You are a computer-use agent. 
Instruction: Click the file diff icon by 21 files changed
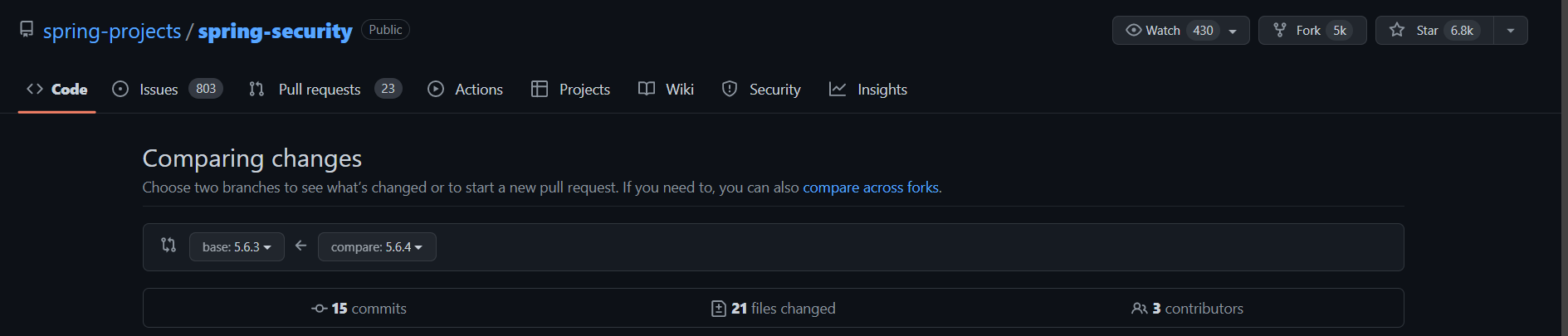(x=719, y=309)
